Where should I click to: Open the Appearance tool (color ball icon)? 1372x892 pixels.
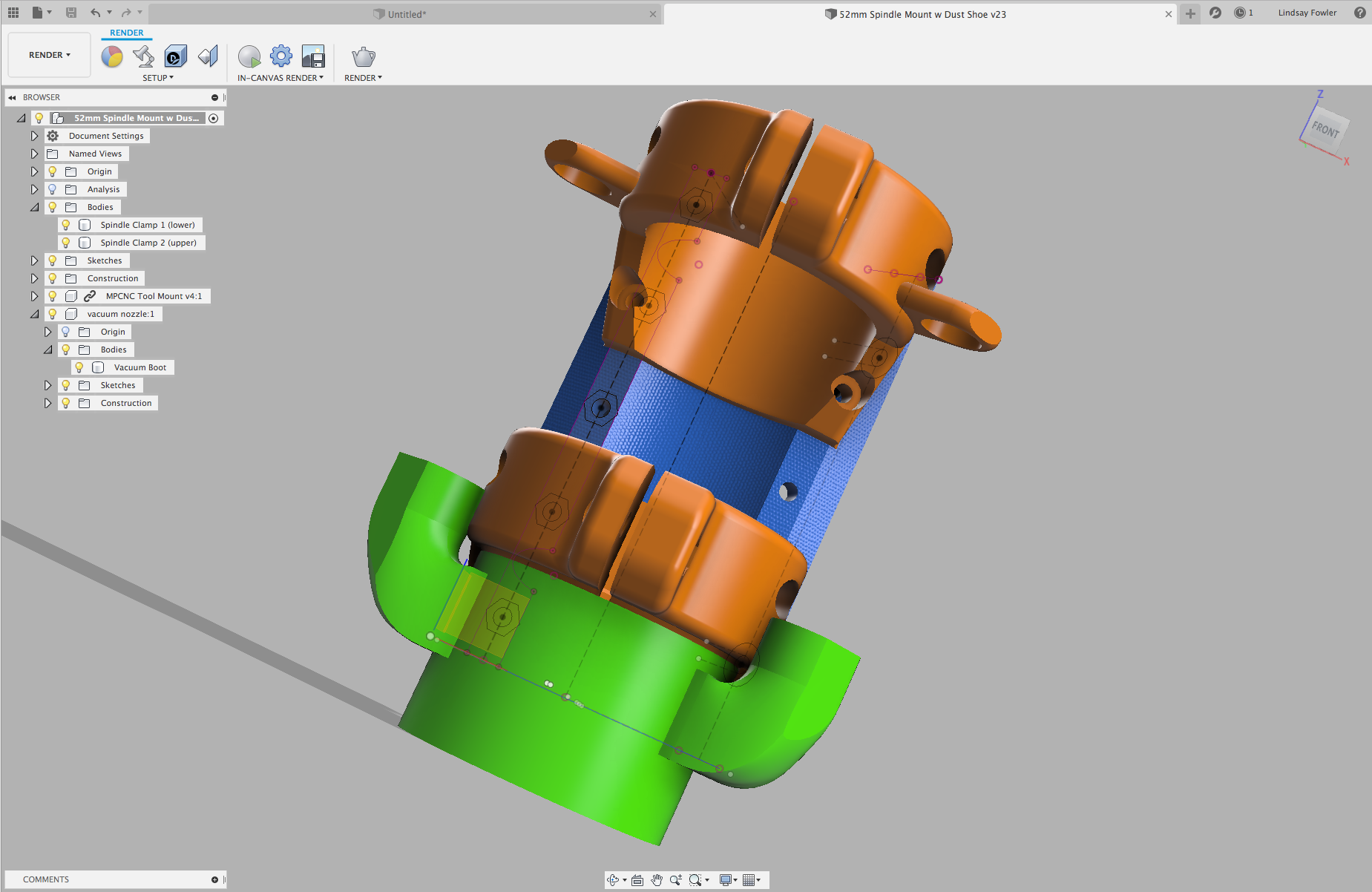tap(112, 56)
